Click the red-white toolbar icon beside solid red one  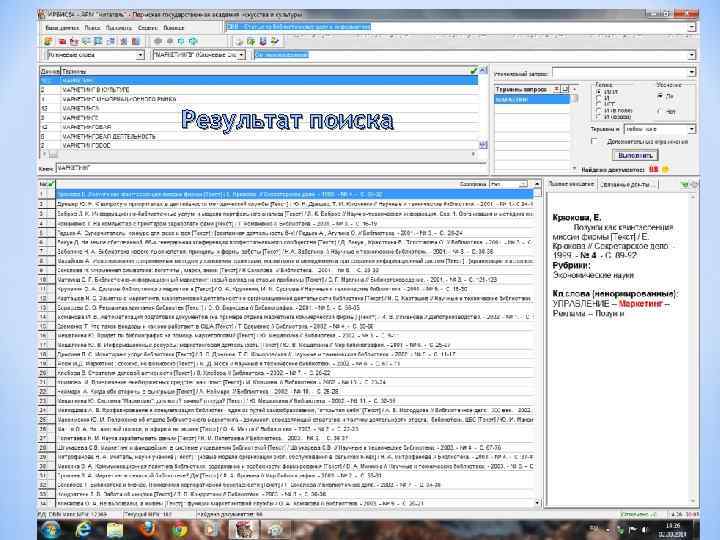point(74,41)
